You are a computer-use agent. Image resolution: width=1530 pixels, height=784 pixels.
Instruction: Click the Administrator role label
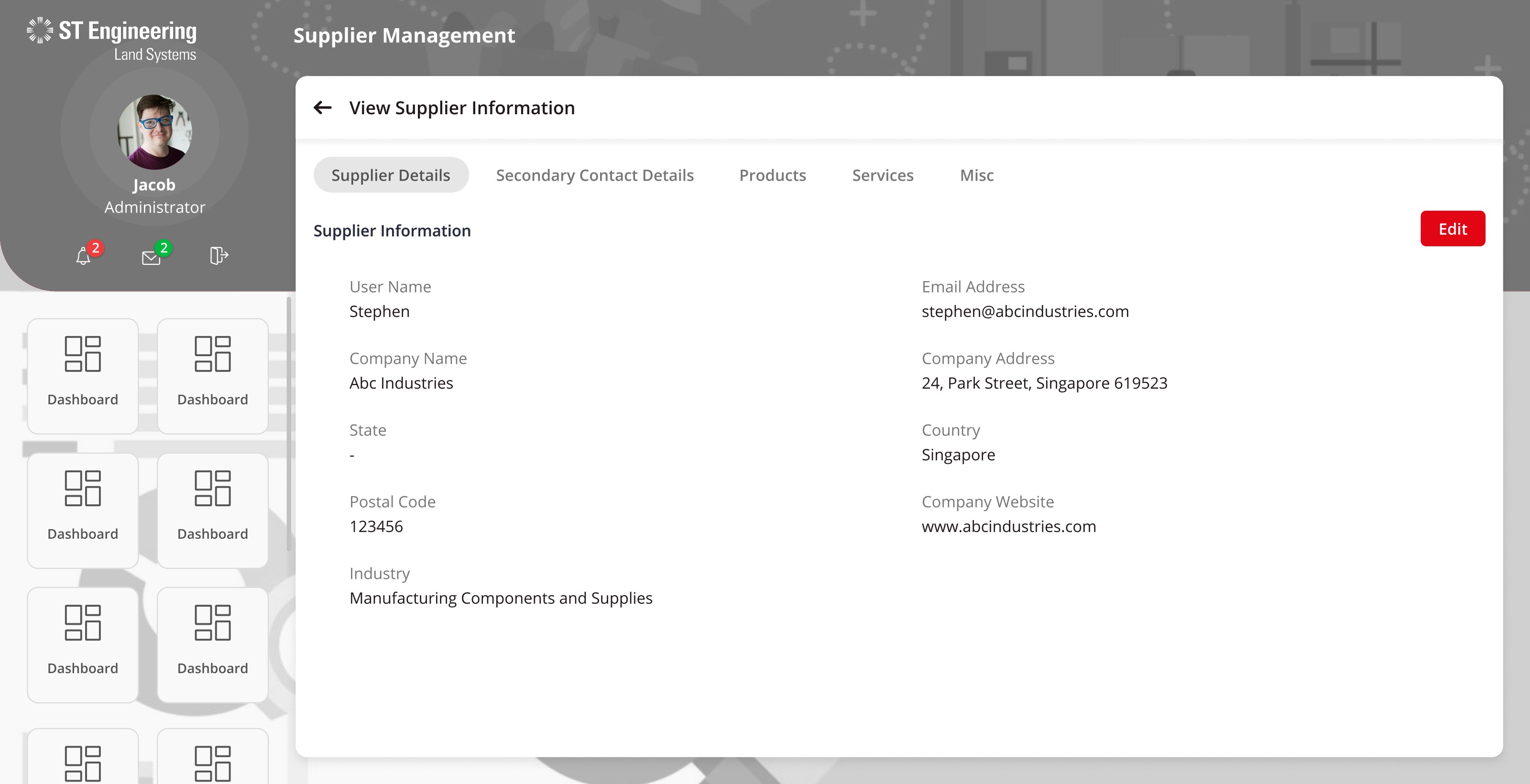[154, 207]
